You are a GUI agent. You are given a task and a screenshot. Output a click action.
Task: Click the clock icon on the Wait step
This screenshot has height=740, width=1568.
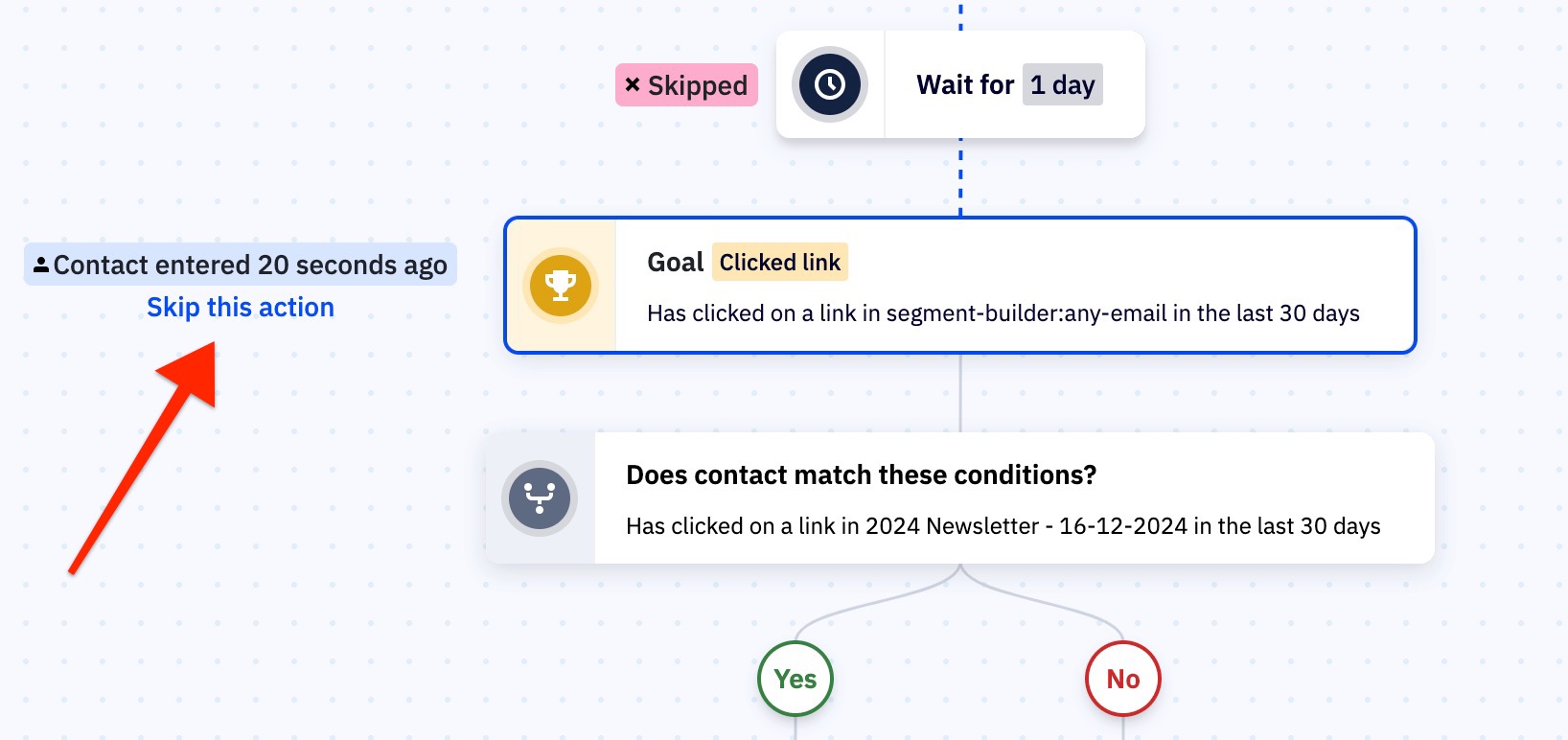[830, 84]
